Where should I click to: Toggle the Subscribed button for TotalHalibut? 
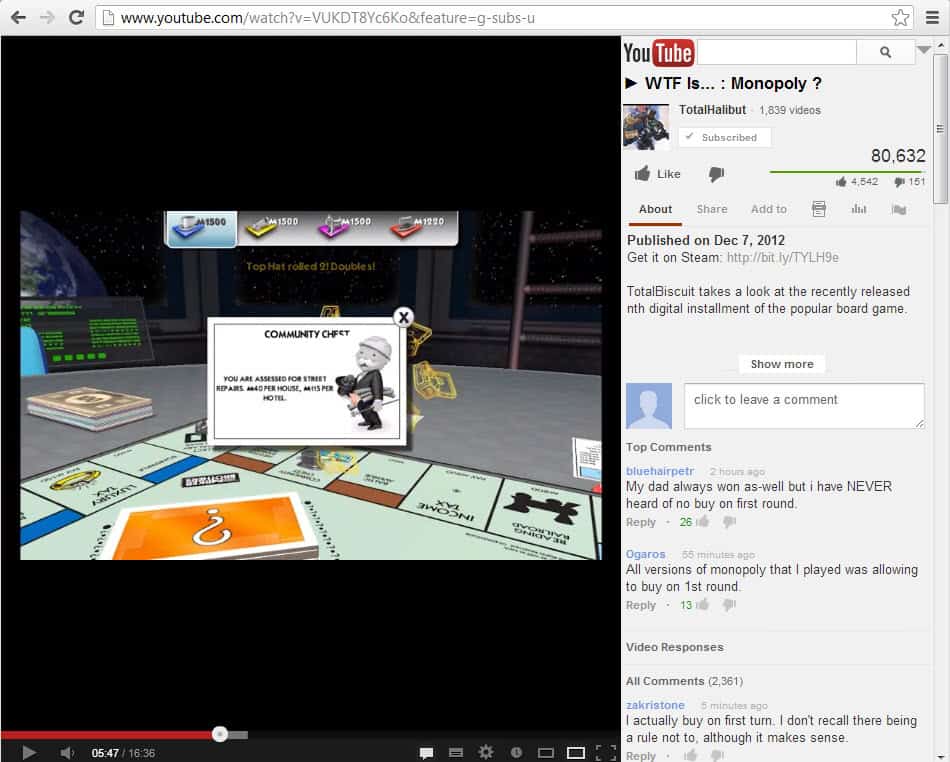pyautogui.click(x=725, y=137)
